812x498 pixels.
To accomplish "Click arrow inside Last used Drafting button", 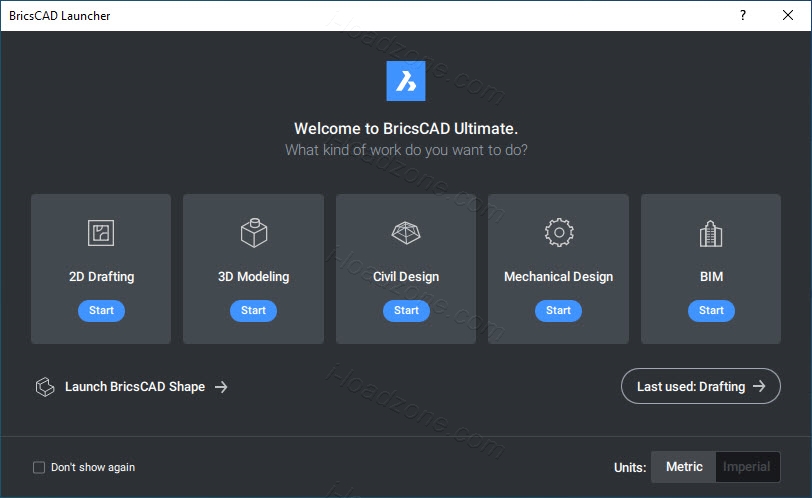I will click(759, 386).
